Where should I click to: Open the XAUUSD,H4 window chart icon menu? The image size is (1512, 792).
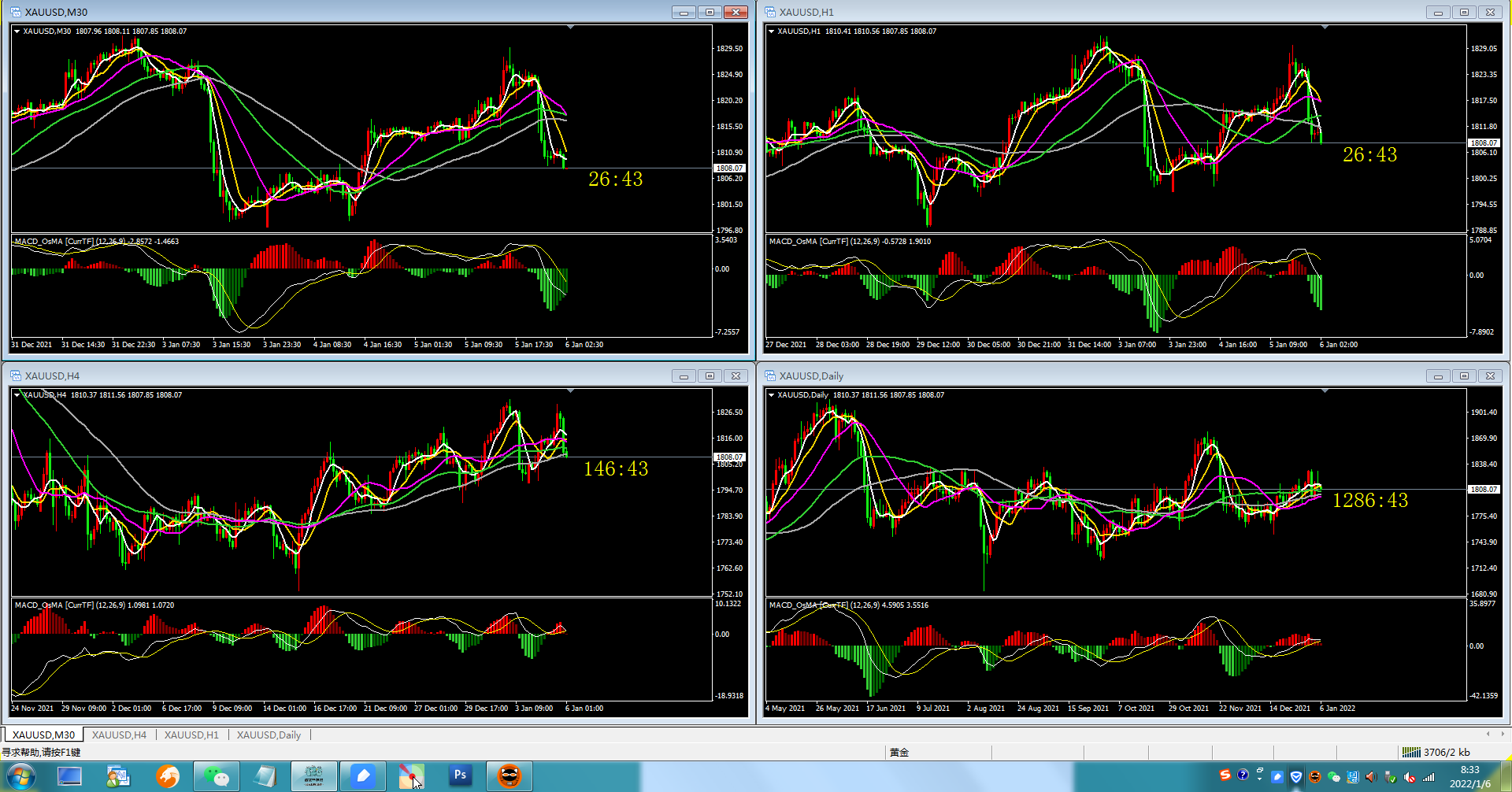point(15,376)
